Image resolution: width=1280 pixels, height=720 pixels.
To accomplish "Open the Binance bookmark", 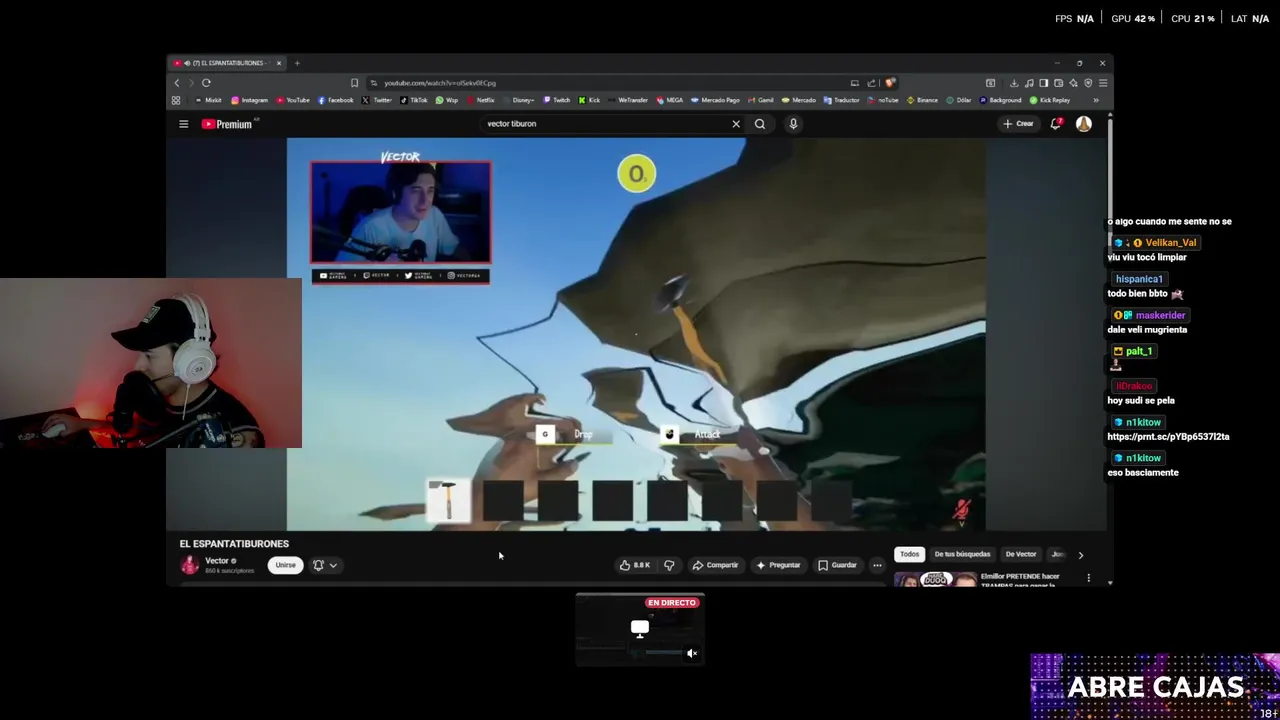I will click(922, 100).
